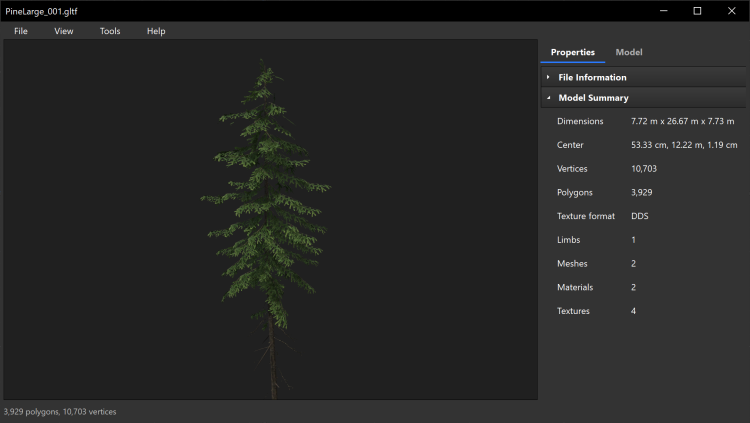
Task: Click the Polygons value 3,929 in panel
Action: coord(641,192)
